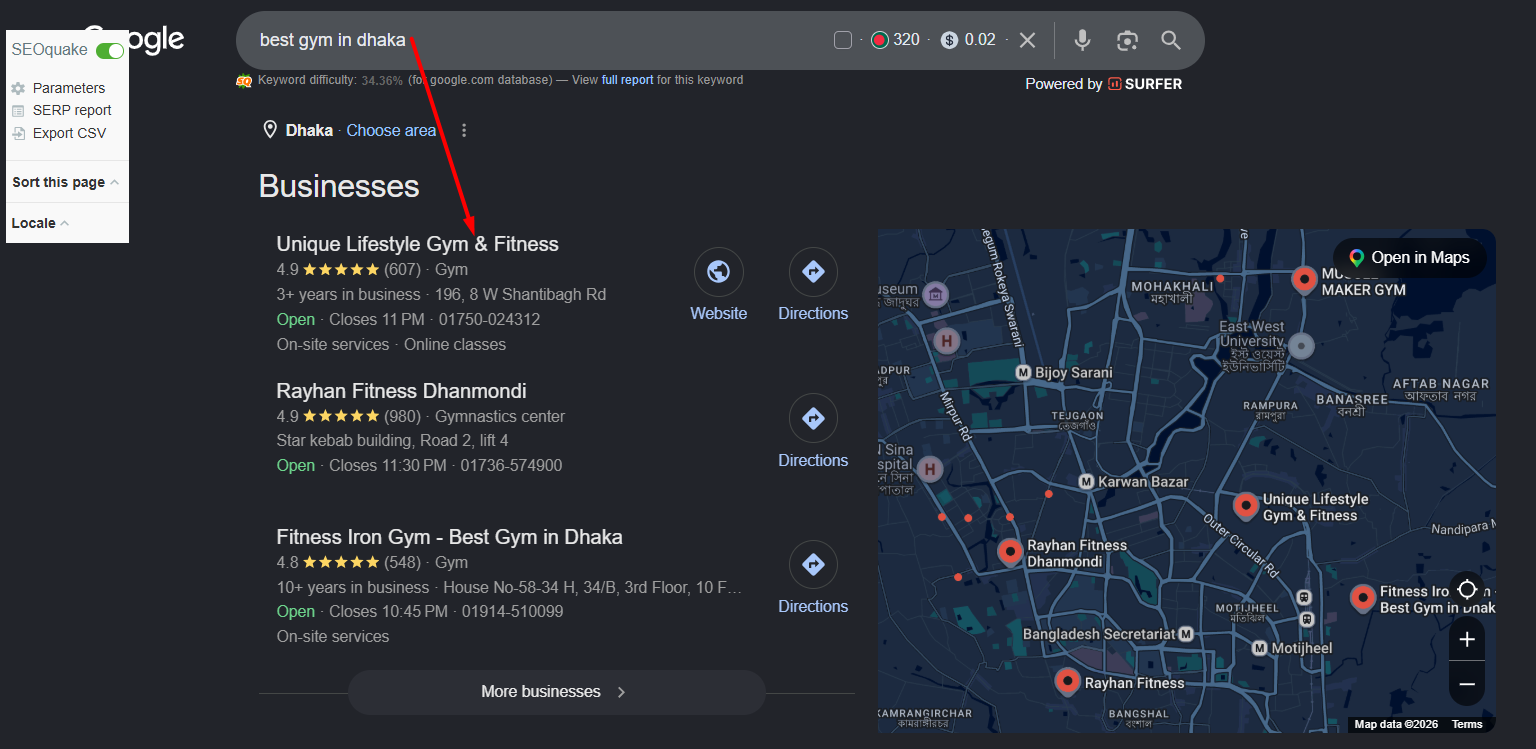
Task: Open the Parameters menu item
Action: pos(68,88)
